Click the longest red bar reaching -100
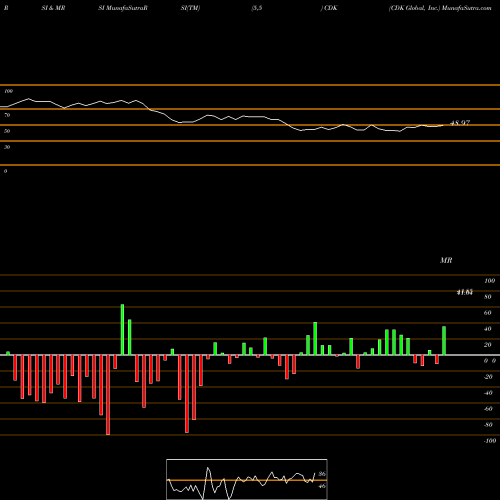 108,395
